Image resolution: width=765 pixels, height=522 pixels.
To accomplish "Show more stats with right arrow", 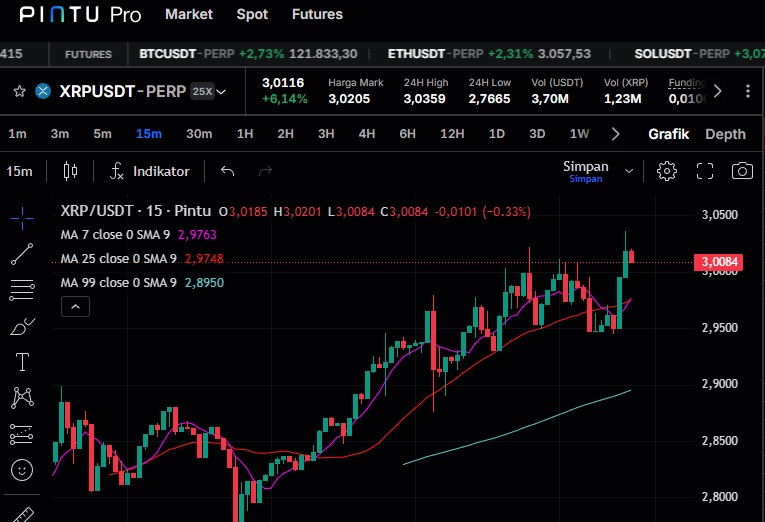I will 717,91.
